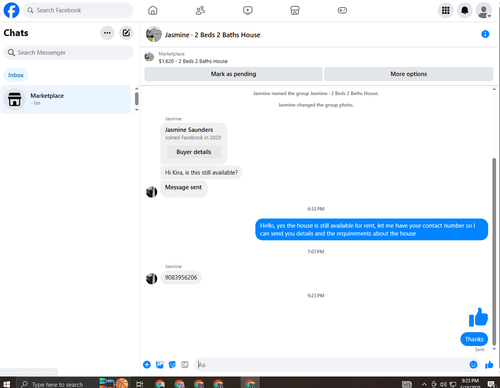Open the Windows Start button
The height and width of the screenshot is (388, 500).
click(x=6, y=384)
